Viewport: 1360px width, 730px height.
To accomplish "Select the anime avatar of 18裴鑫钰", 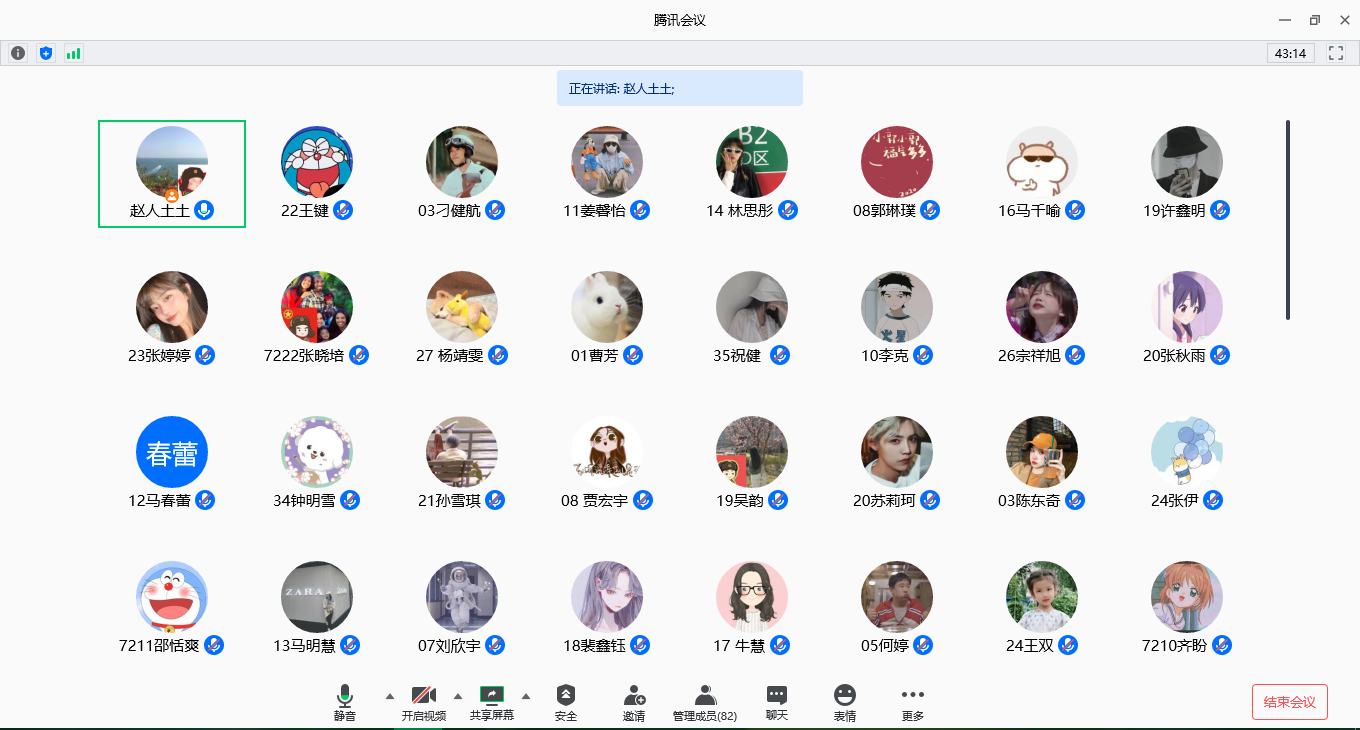I will 607,597.
